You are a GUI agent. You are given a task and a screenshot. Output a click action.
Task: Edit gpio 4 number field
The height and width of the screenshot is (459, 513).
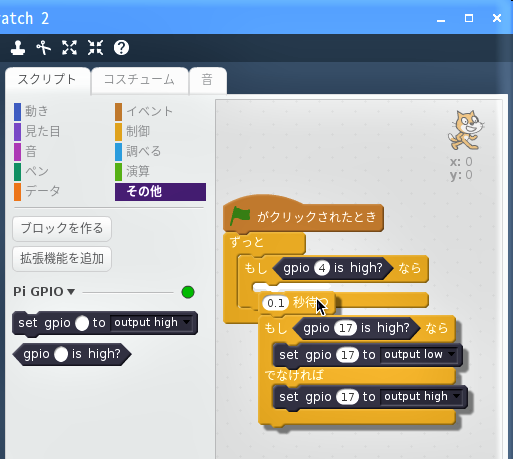pos(322,268)
